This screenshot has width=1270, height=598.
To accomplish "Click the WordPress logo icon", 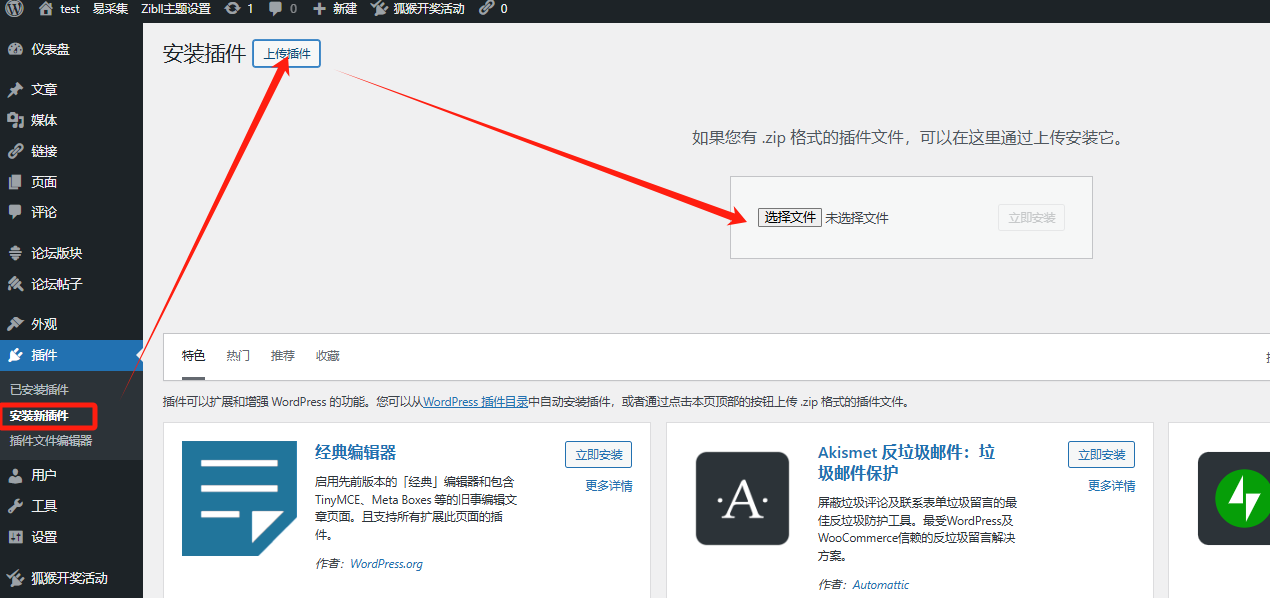I will point(14,9).
